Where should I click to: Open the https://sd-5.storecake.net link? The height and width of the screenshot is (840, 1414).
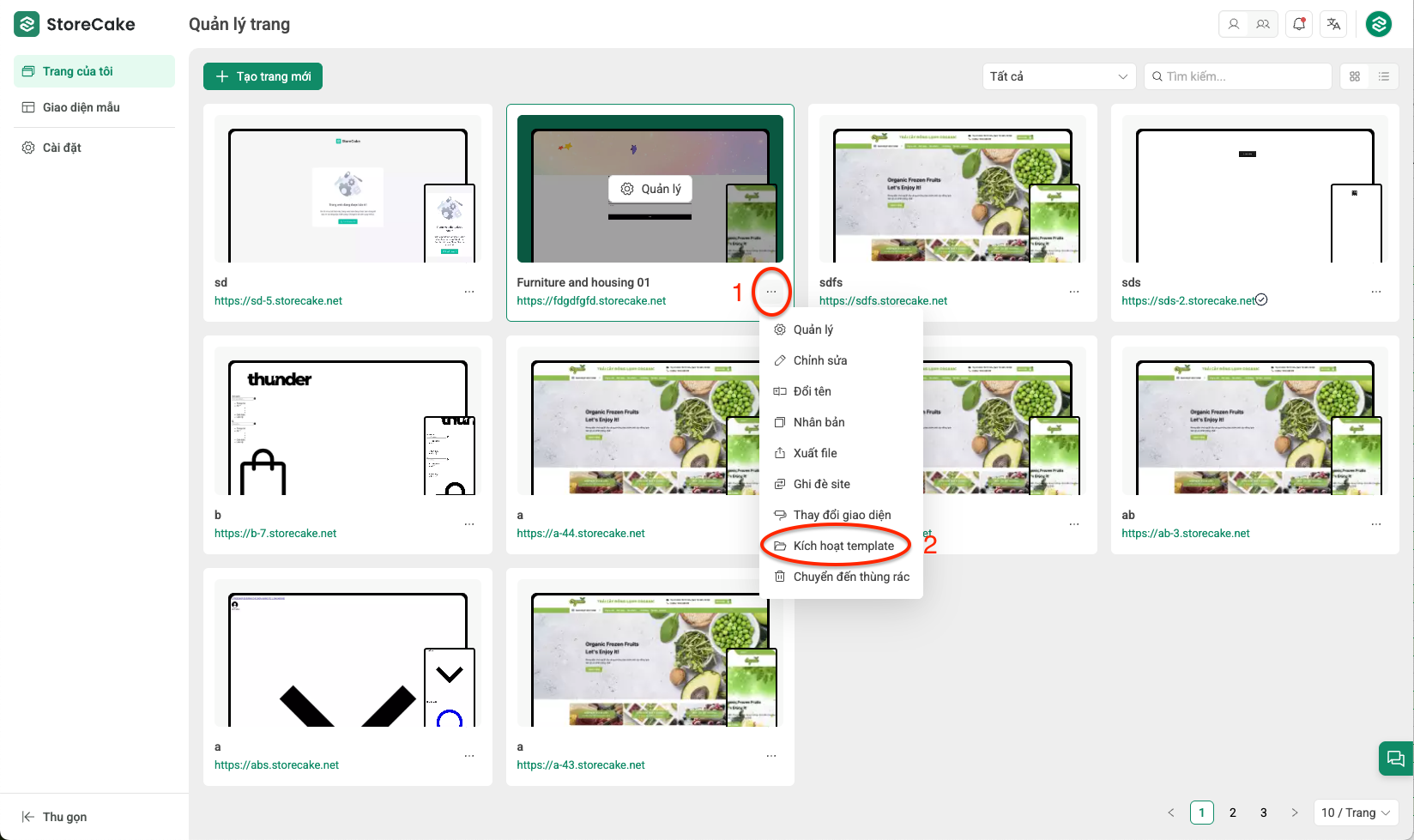coord(278,301)
